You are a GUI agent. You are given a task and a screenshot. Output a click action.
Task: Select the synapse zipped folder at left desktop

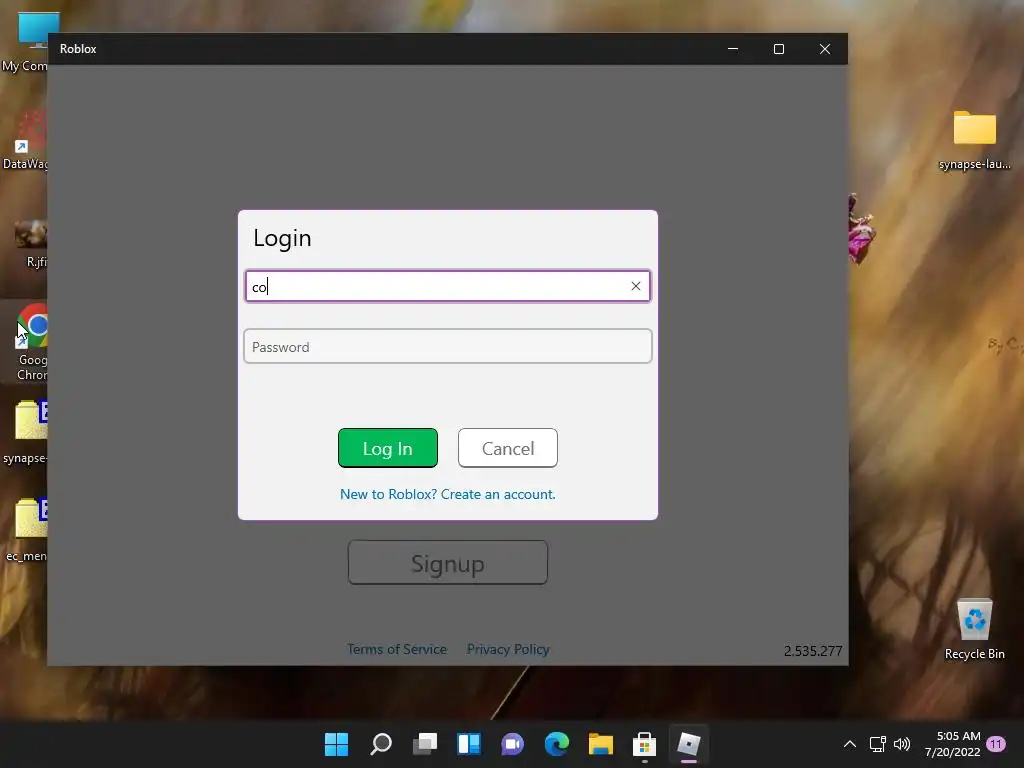pyautogui.click(x=26, y=432)
